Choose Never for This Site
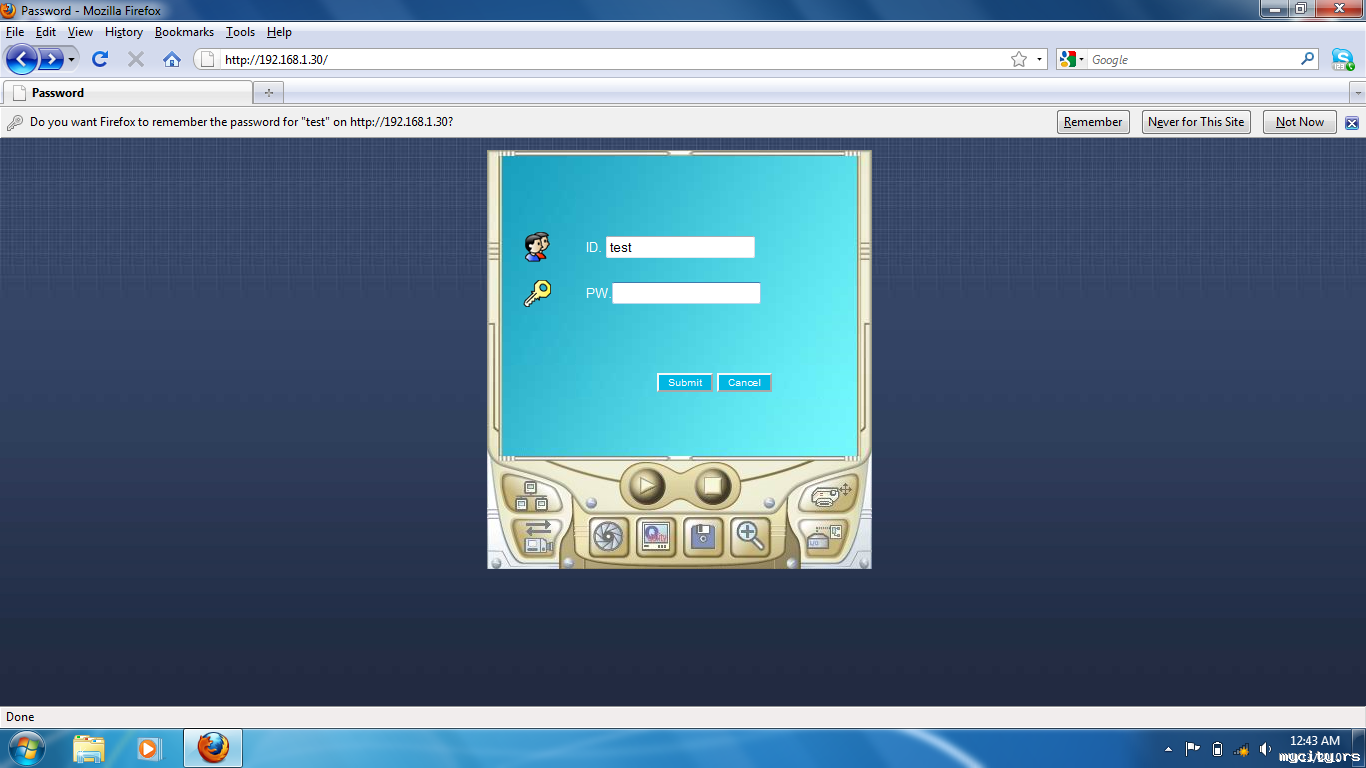This screenshot has height=768, width=1366. click(x=1196, y=122)
